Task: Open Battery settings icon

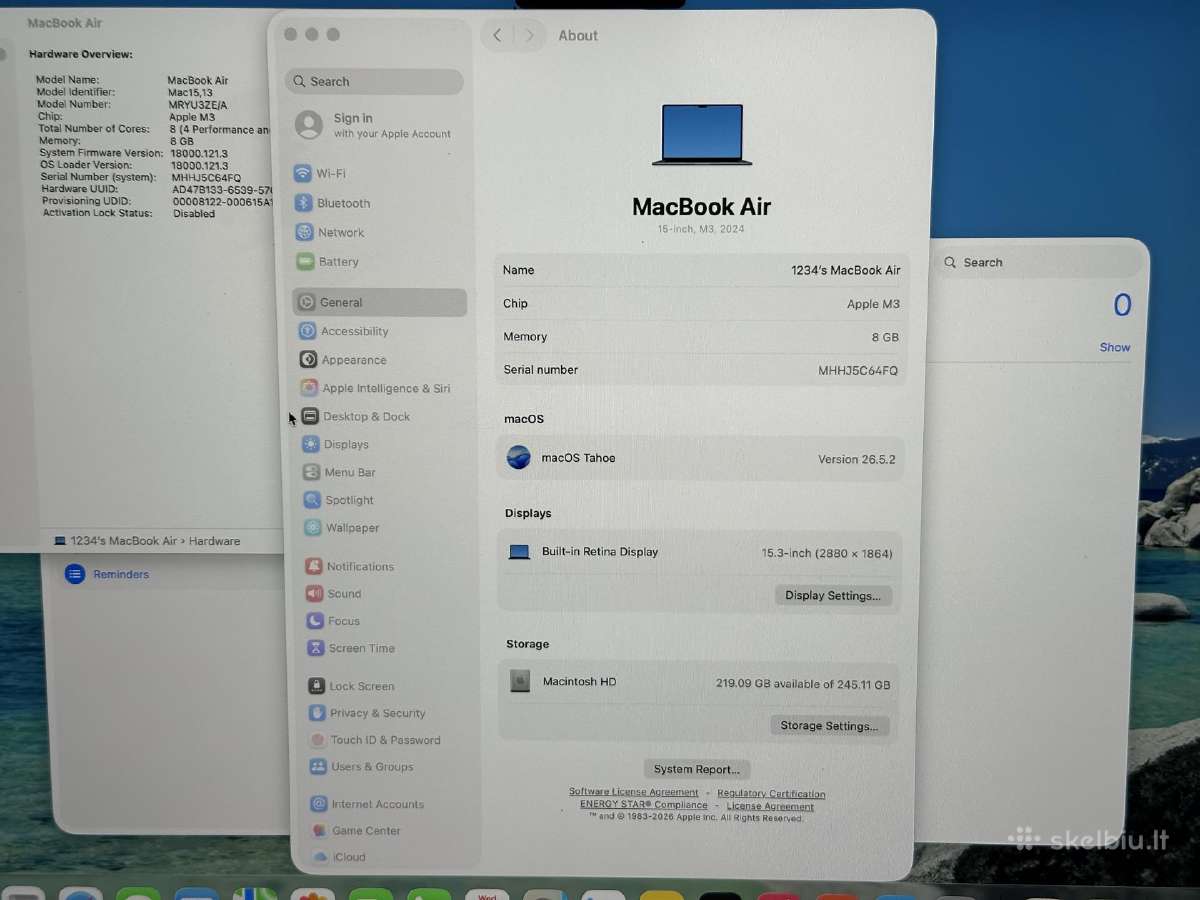Action: point(305,262)
